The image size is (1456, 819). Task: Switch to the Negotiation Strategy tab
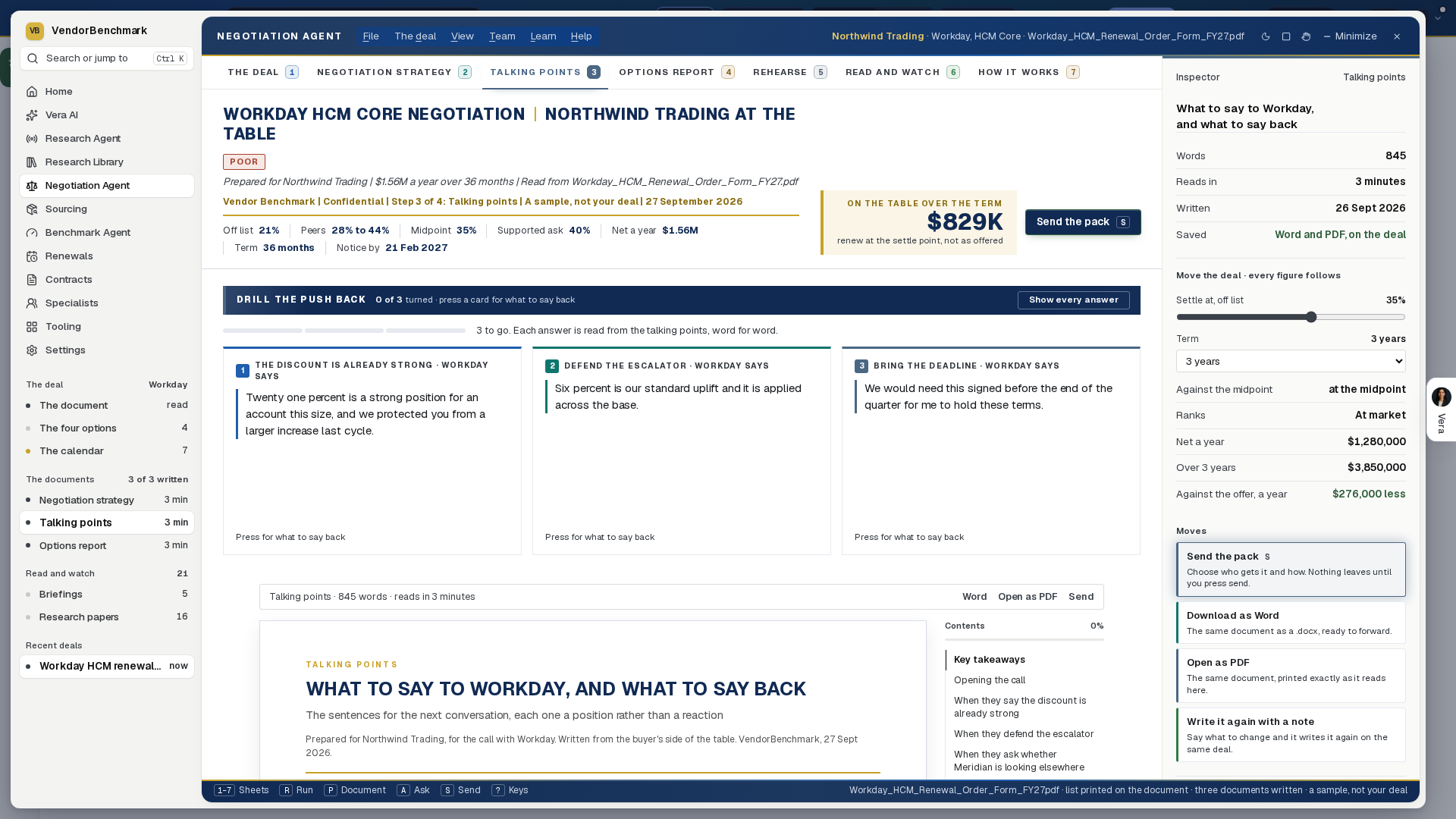(394, 72)
